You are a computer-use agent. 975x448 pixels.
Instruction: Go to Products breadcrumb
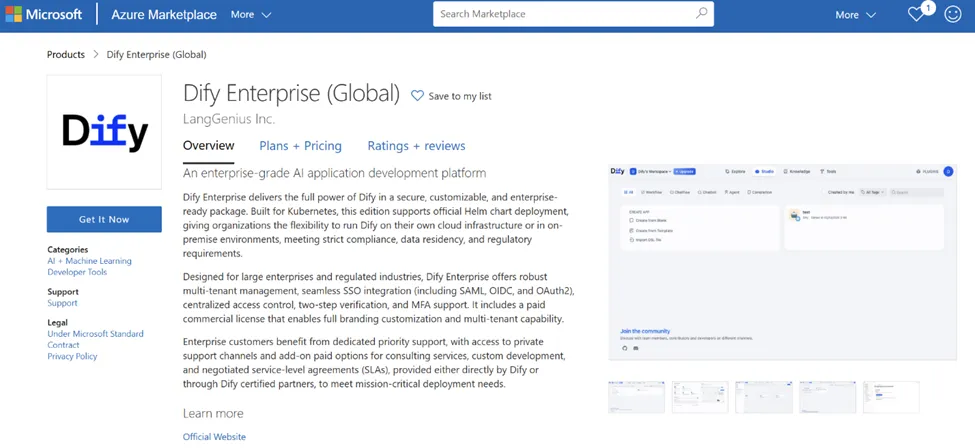coord(66,54)
